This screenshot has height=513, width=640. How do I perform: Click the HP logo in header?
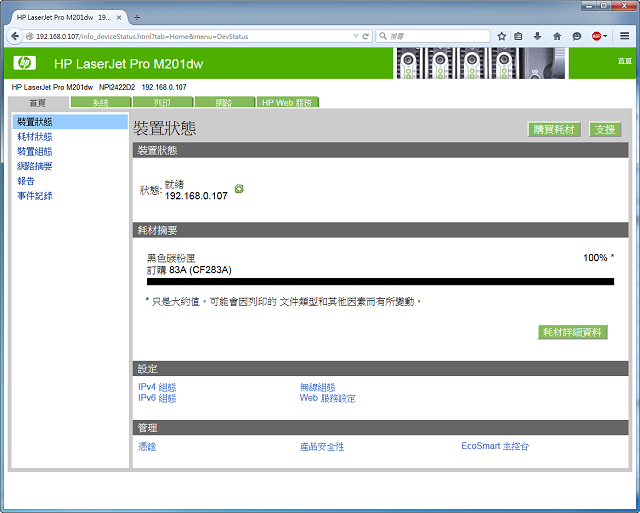pyautogui.click(x=25, y=63)
